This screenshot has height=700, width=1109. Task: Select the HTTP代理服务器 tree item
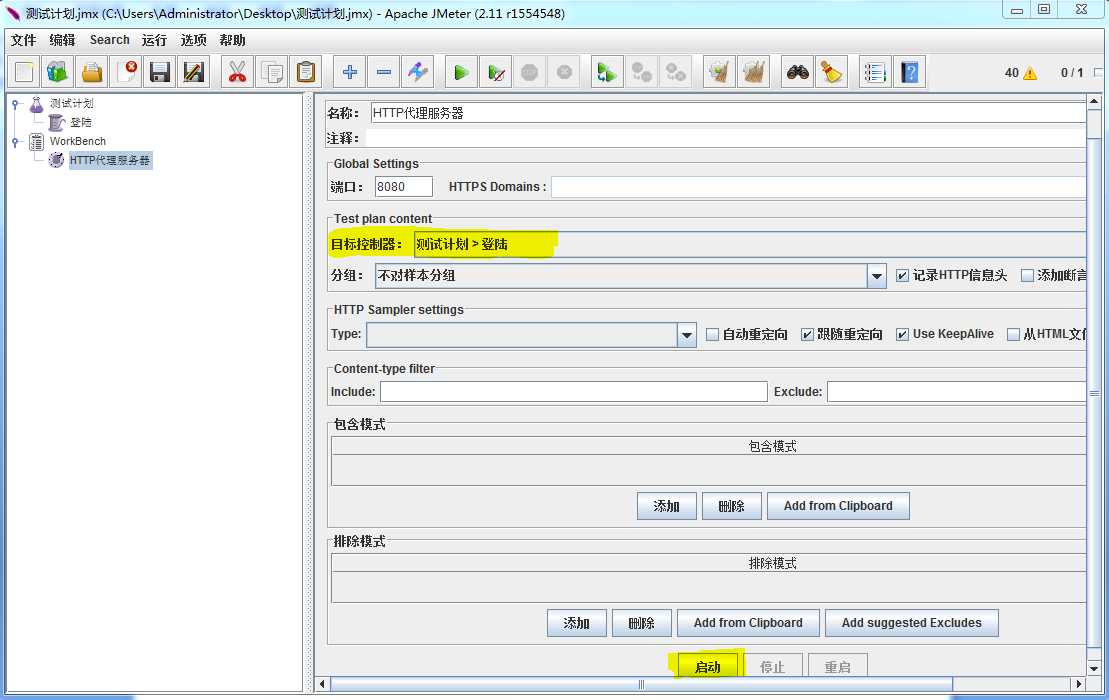(x=110, y=161)
